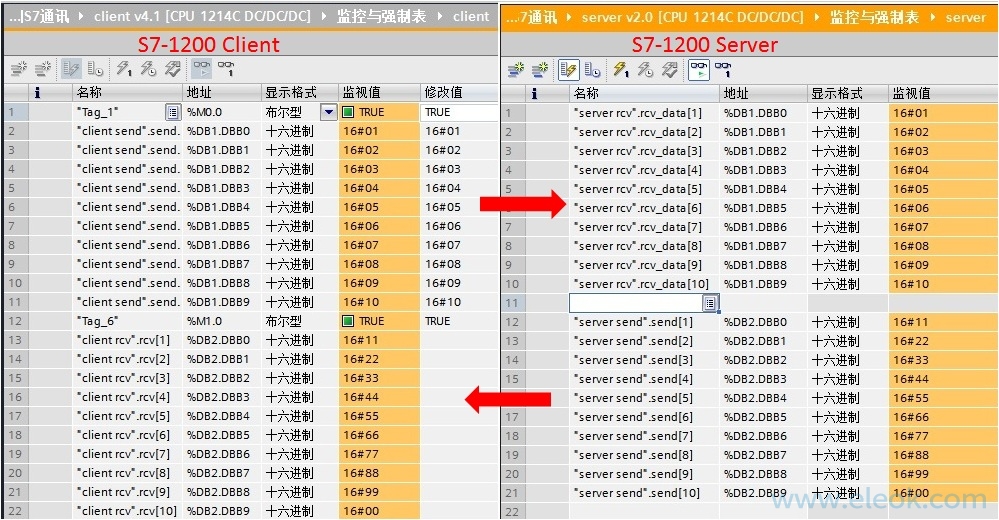Click Add row icon in Server toolbar
Screen dimensions: 999x520
pyautogui.click(x=540, y=69)
